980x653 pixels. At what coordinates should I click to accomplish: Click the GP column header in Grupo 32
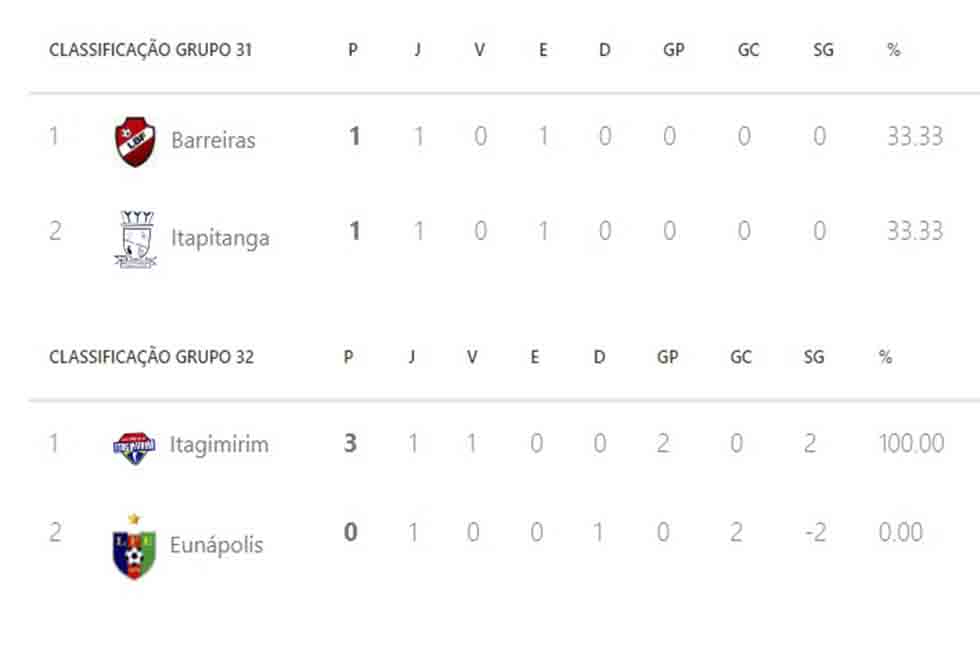pos(668,357)
